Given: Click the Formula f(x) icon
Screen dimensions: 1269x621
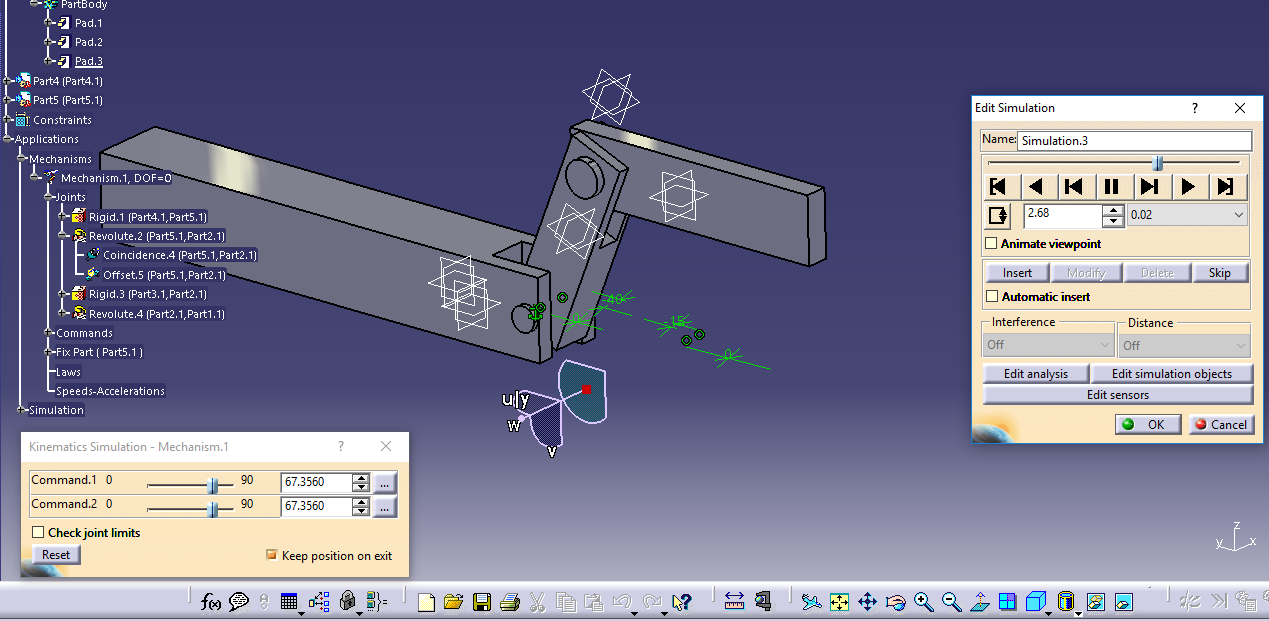Looking at the screenshot, I should 211,601.
